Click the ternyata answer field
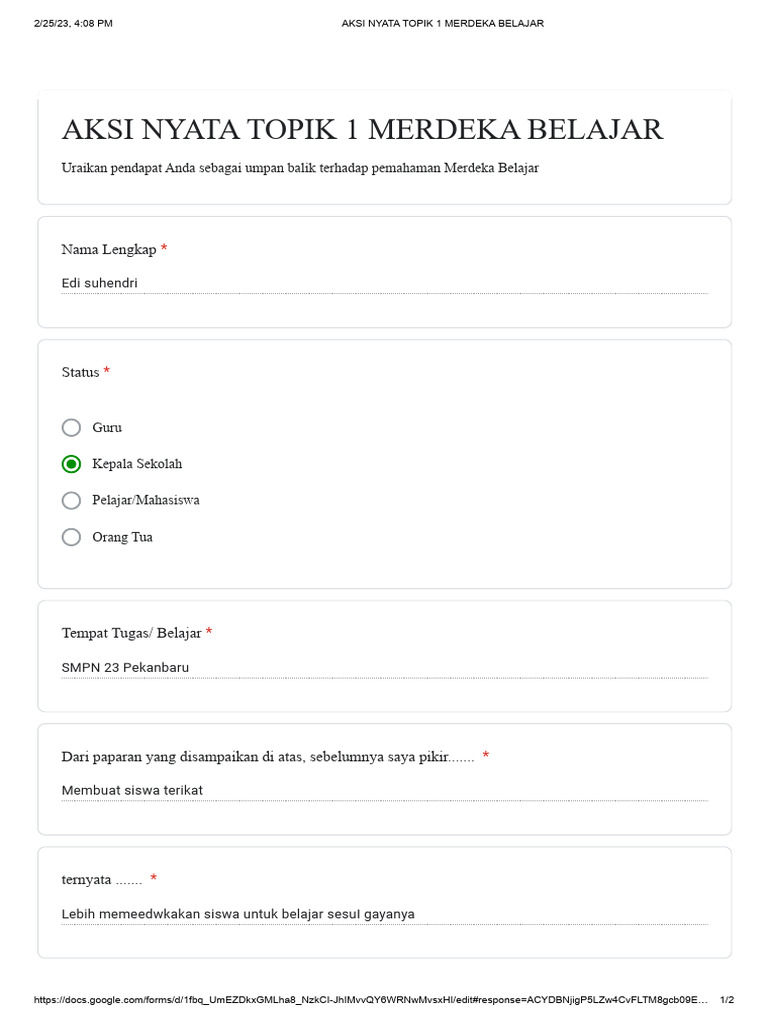Screen dimensions: 768x1024 pos(385,914)
